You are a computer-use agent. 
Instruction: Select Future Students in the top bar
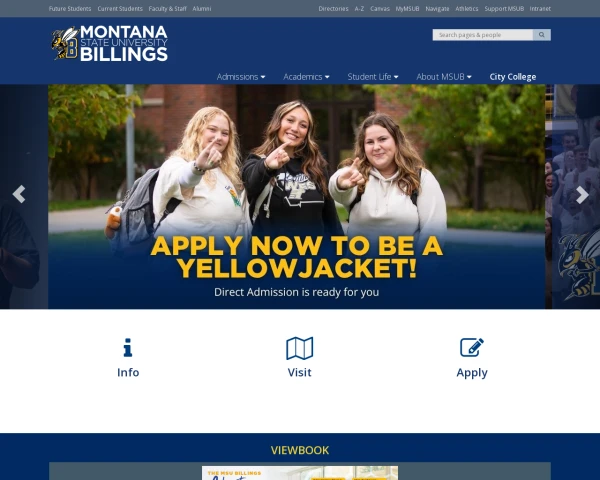(x=70, y=8)
